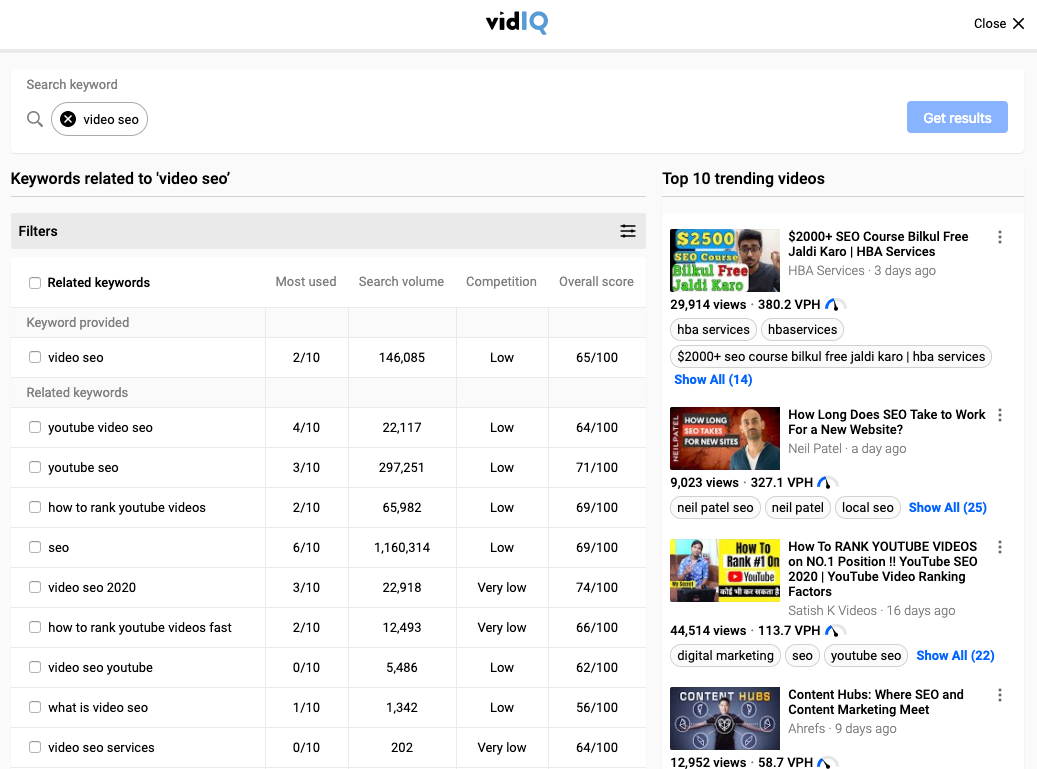The height and width of the screenshot is (769, 1037).
Task: Remove the 'video seo' keyword chip
Action: 68,119
